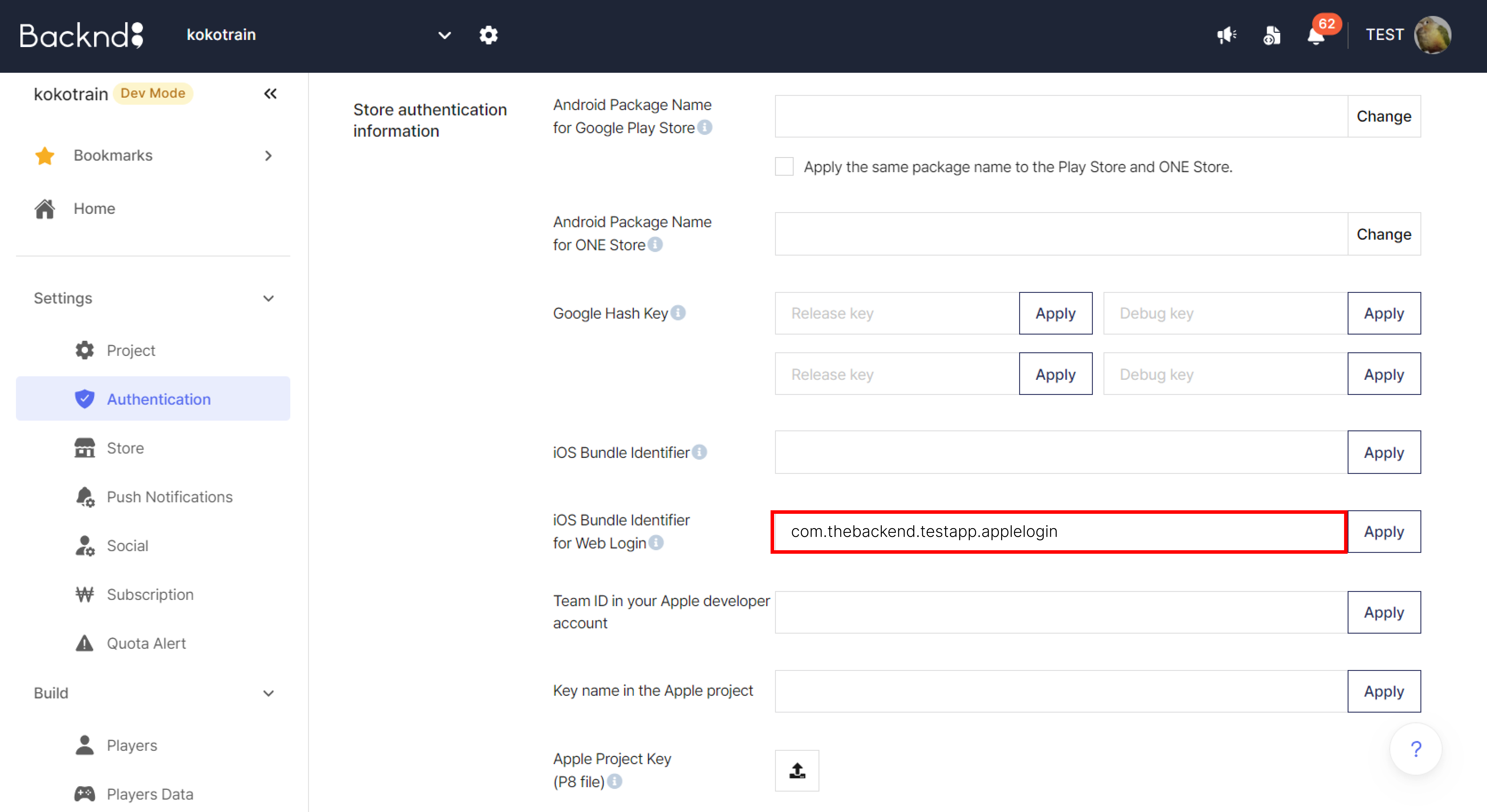Collapse the sidebar with double-chevron icon
1487x812 pixels.
(270, 93)
